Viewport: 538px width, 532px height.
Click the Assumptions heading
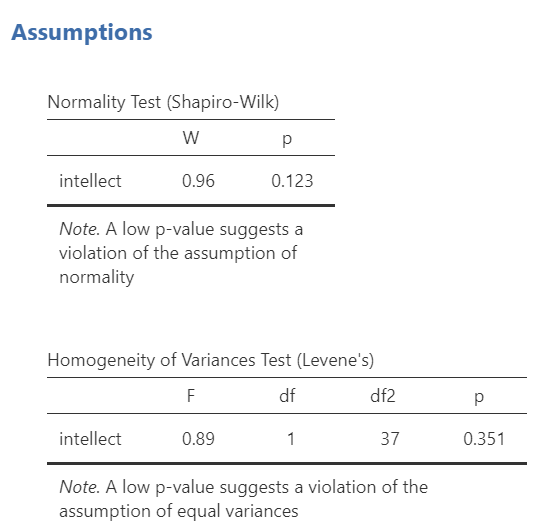point(82,33)
